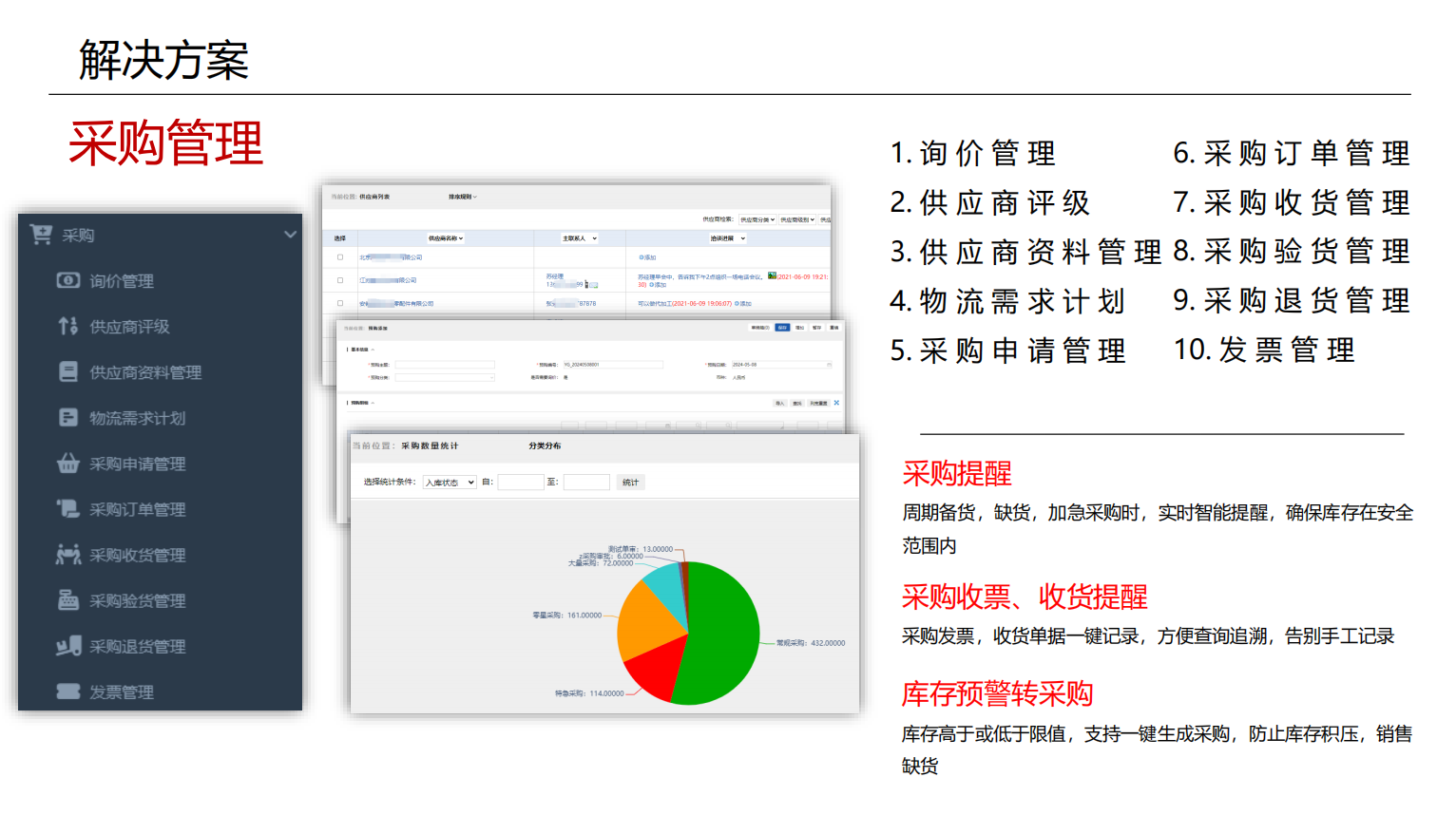Click the calendar icon in 预购日期 field
Viewport: 1456px width, 815px height.
[829, 365]
